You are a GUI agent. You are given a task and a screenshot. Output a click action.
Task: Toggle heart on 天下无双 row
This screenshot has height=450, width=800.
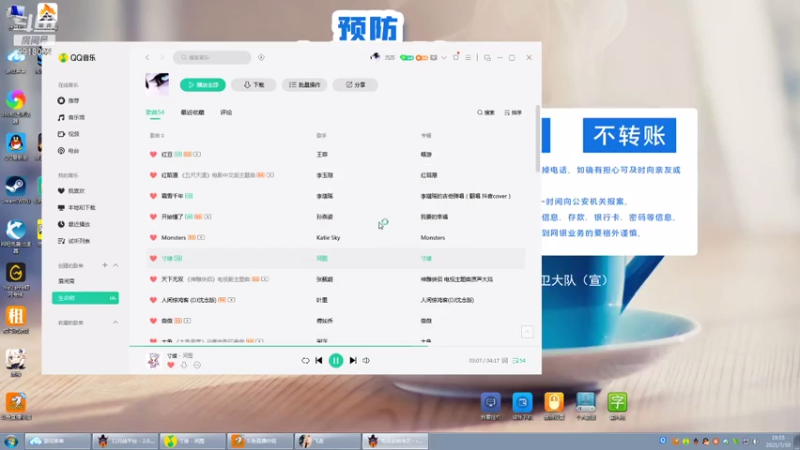pyautogui.click(x=153, y=280)
